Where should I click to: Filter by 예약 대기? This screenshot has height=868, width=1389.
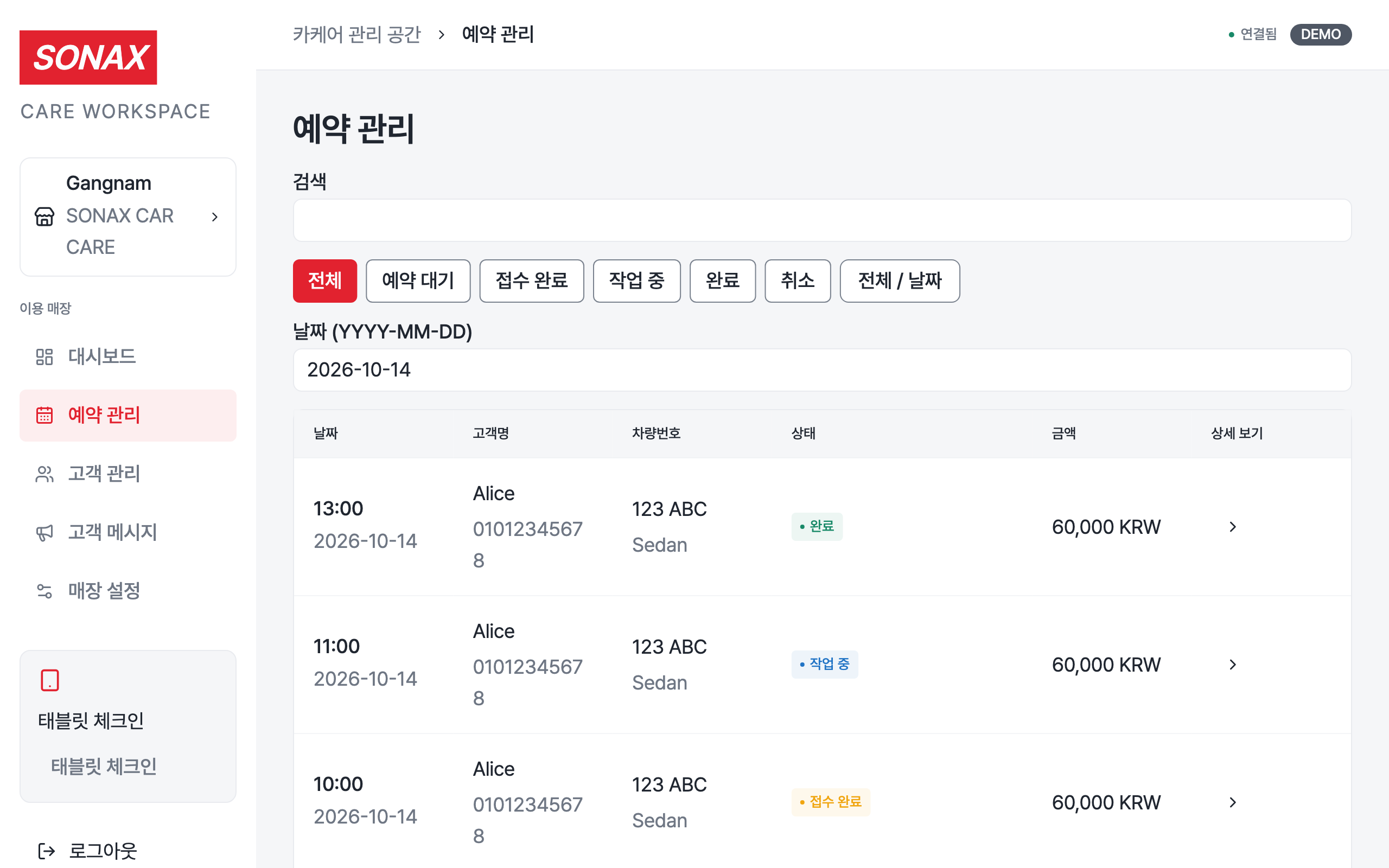[418, 280]
